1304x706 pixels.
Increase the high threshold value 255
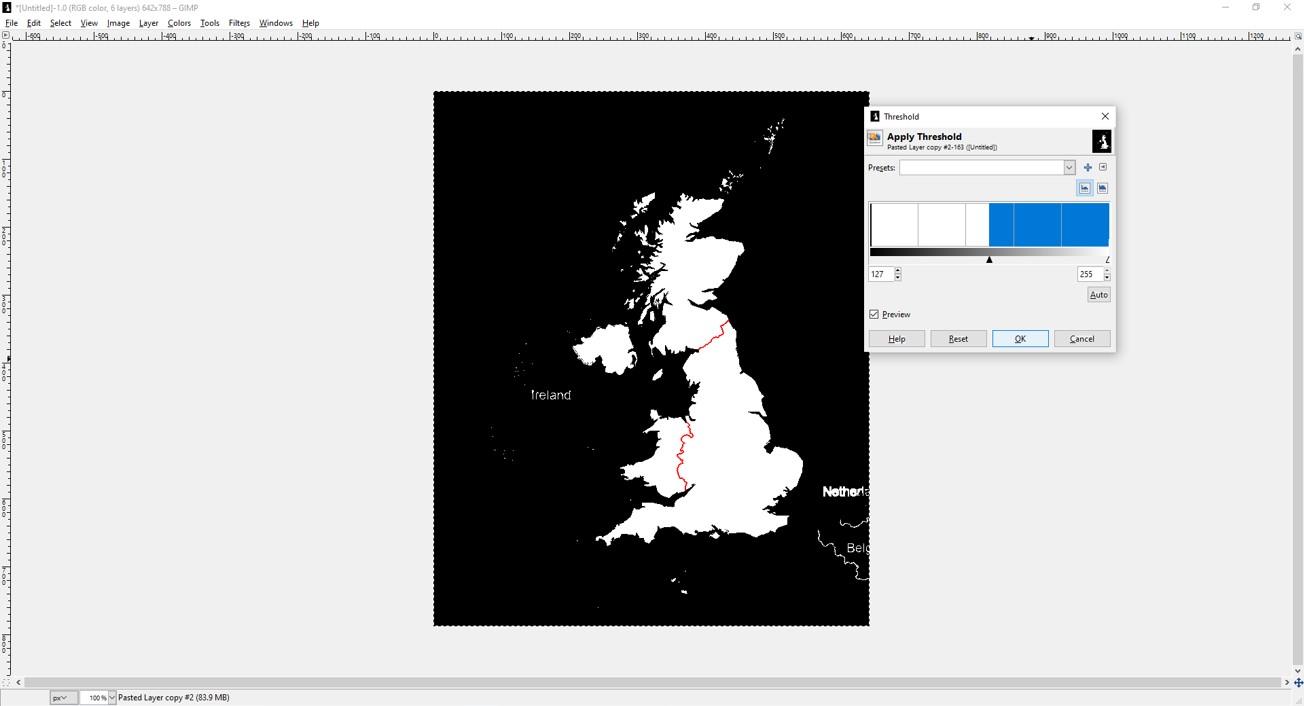click(1107, 271)
